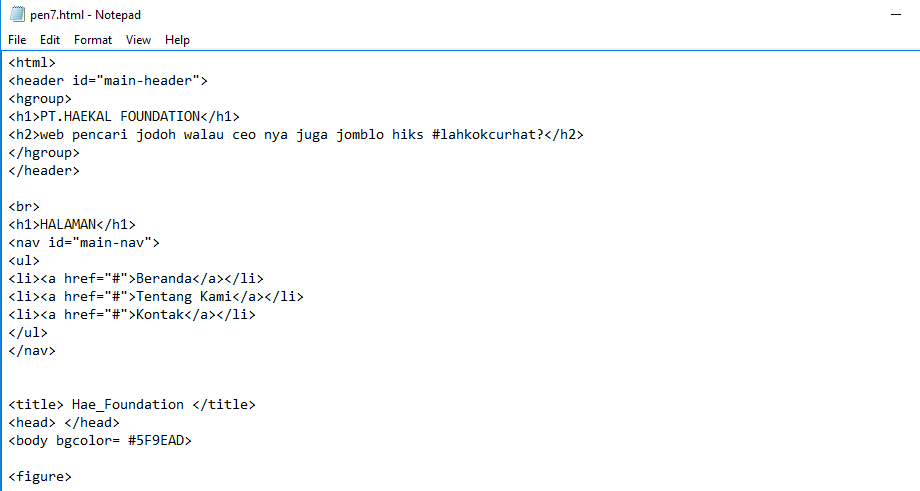Viewport: 920px width, 491px height.
Task: Click in the nav id="main-nav" line
Action: pyautogui.click(x=84, y=243)
